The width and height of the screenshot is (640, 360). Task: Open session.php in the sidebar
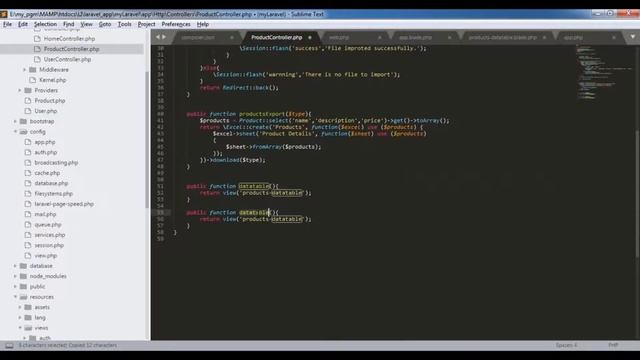pyautogui.click(x=49, y=245)
